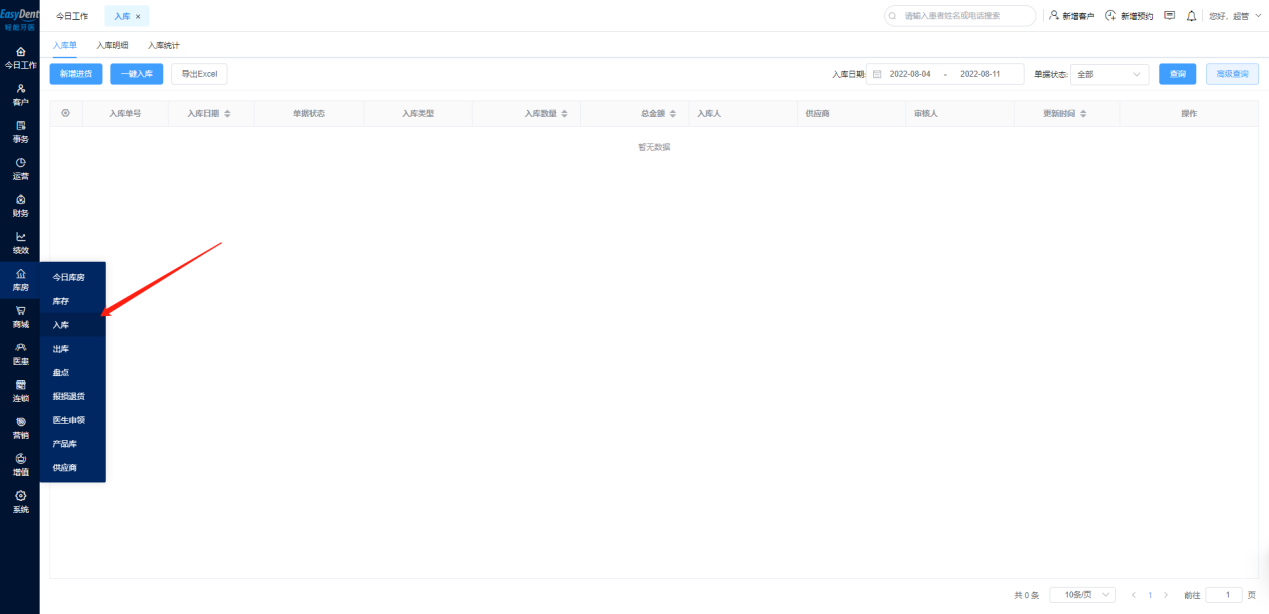Choose 盘点 in the submenu
1269x614 pixels.
(x=73, y=372)
